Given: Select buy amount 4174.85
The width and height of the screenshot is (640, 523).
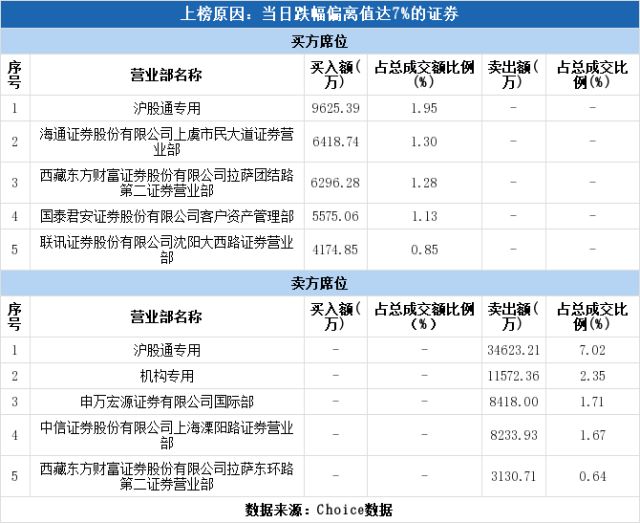Looking at the screenshot, I should pyautogui.click(x=336, y=249).
